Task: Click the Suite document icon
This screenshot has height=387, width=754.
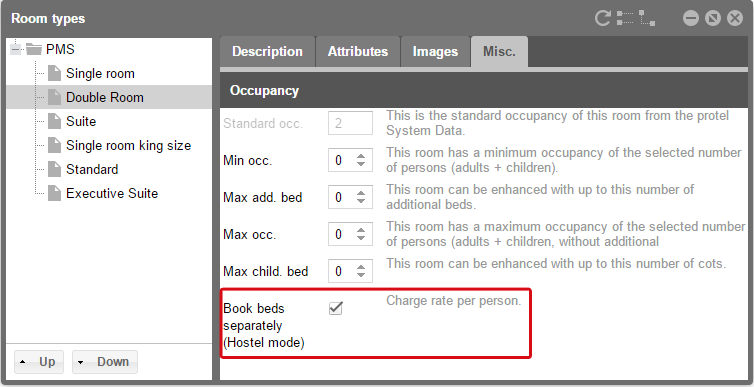Action: pyautogui.click(x=54, y=121)
